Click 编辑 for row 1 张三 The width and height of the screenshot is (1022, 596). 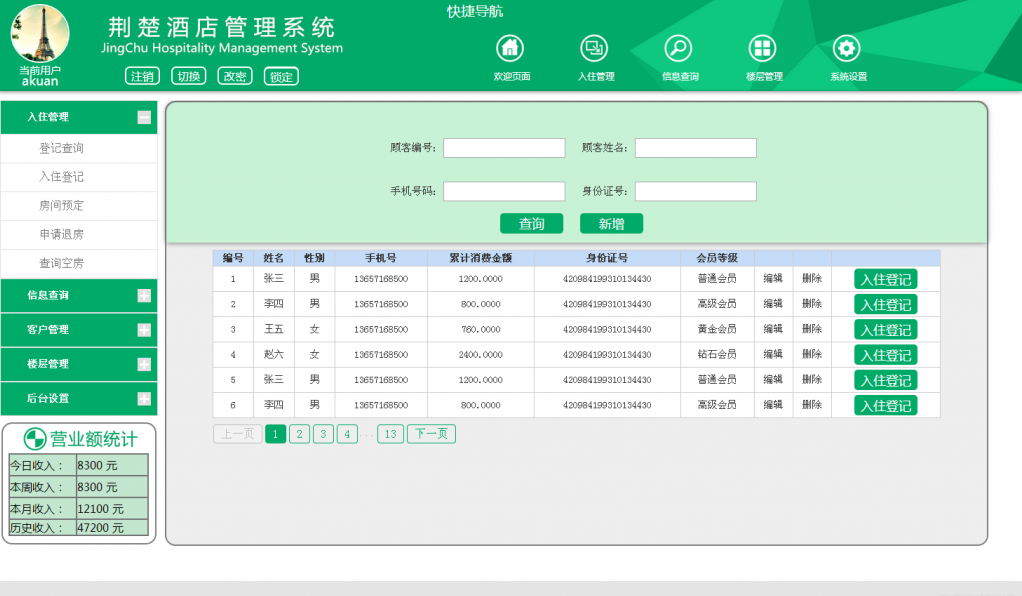coord(773,278)
